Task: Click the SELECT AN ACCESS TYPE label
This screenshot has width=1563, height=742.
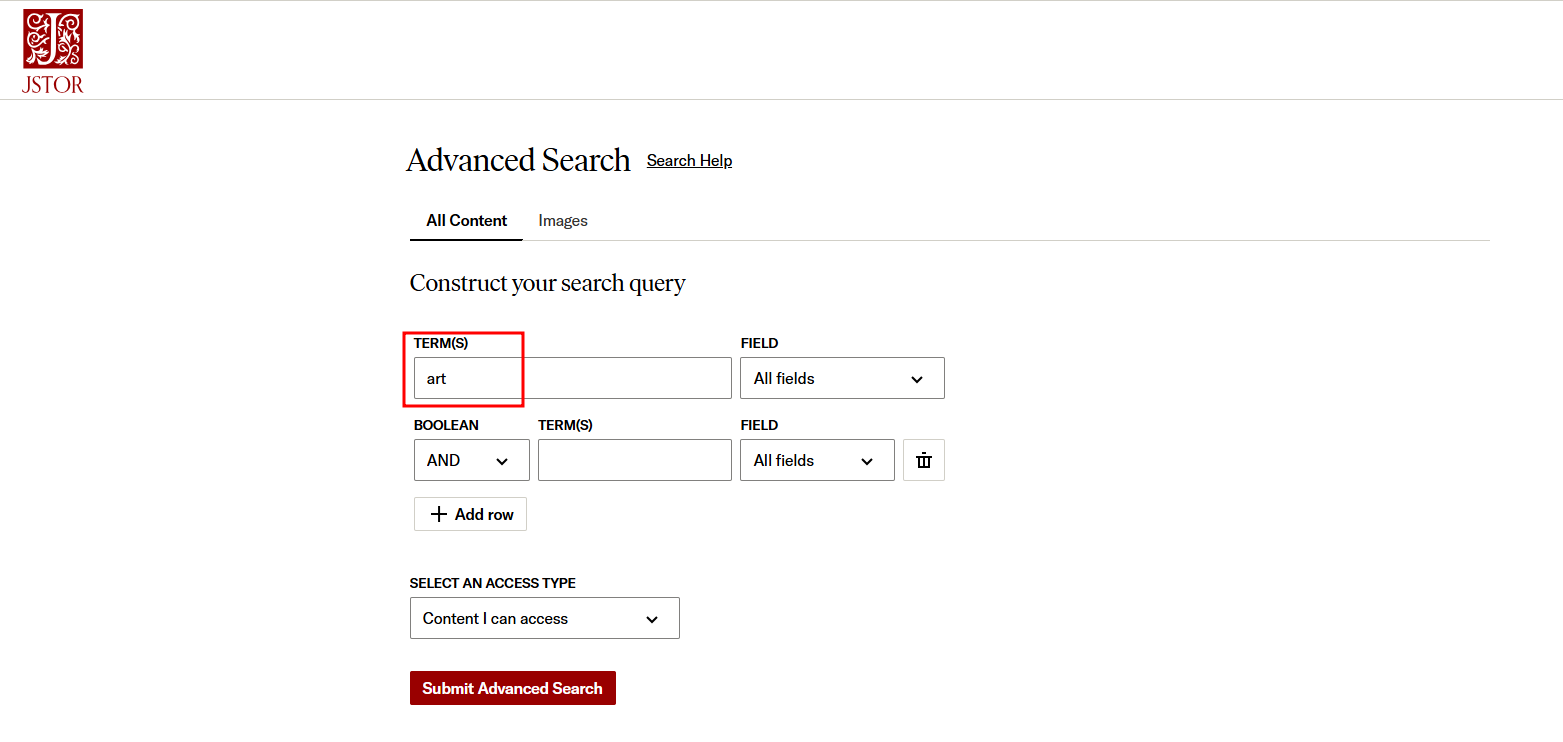Action: tap(492, 583)
